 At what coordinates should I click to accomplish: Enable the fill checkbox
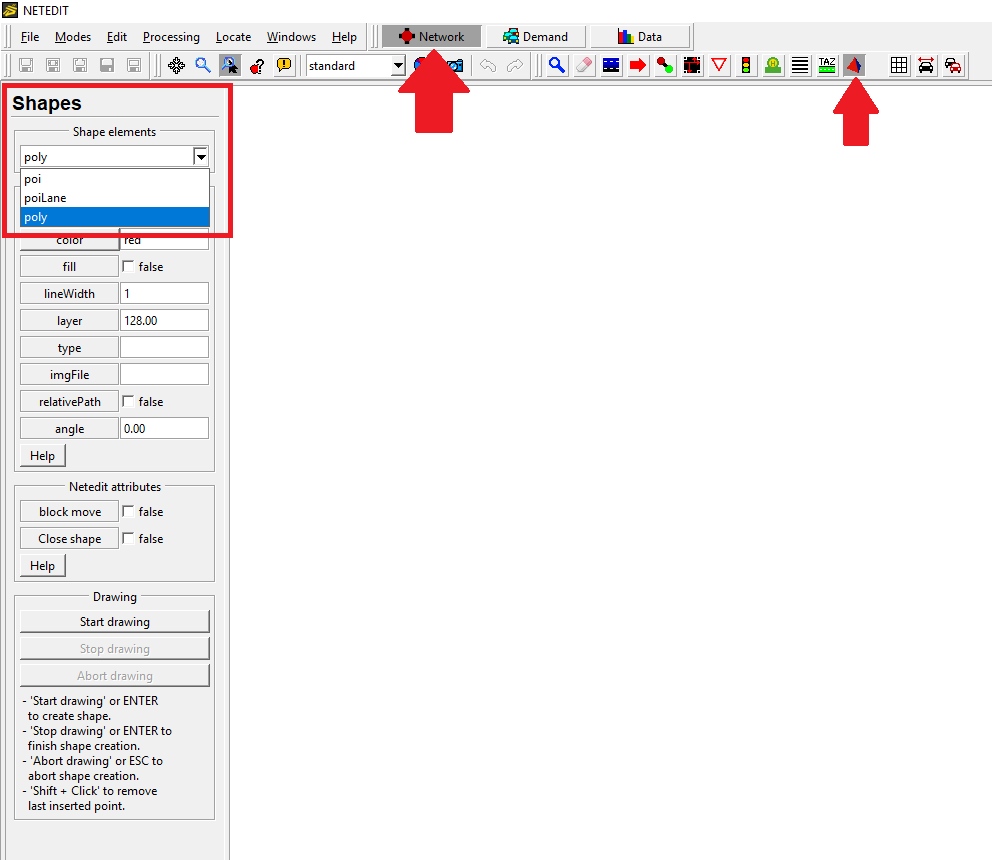[x=128, y=267]
